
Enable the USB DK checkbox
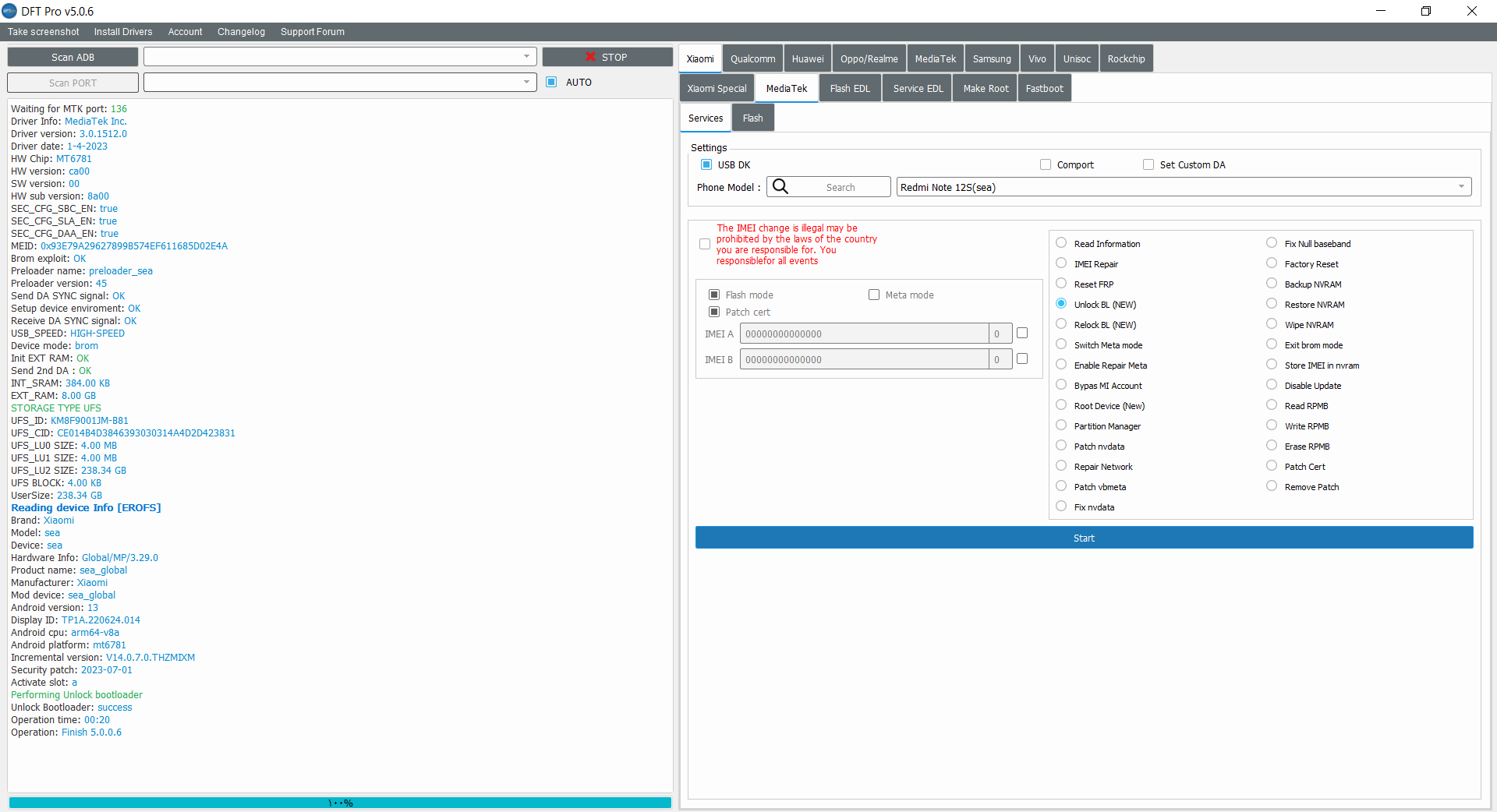pyautogui.click(x=706, y=164)
